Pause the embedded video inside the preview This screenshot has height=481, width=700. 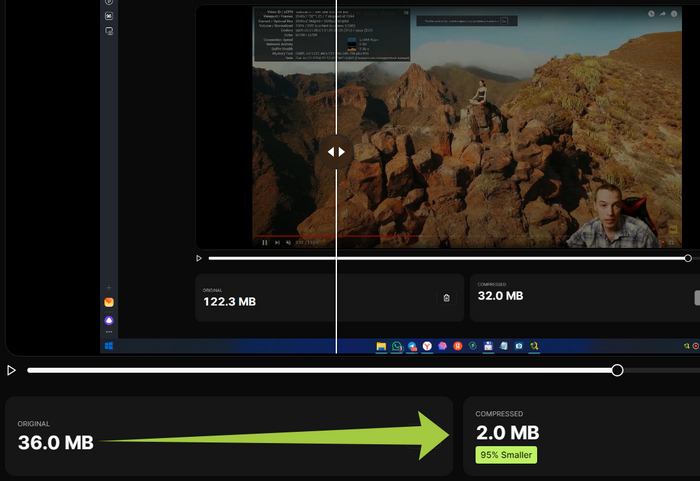coord(265,242)
